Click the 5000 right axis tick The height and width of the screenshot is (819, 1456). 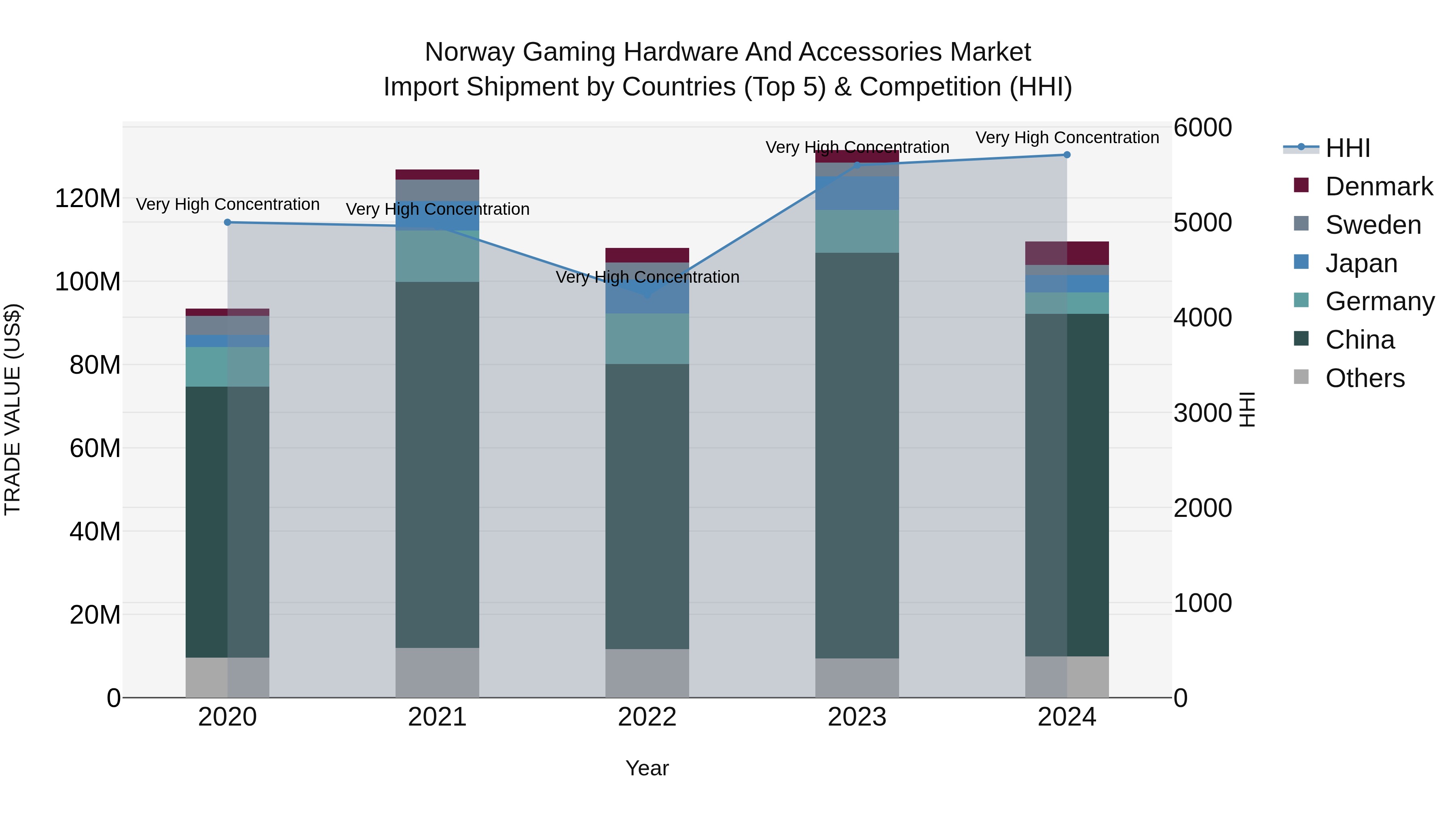click(x=1203, y=222)
